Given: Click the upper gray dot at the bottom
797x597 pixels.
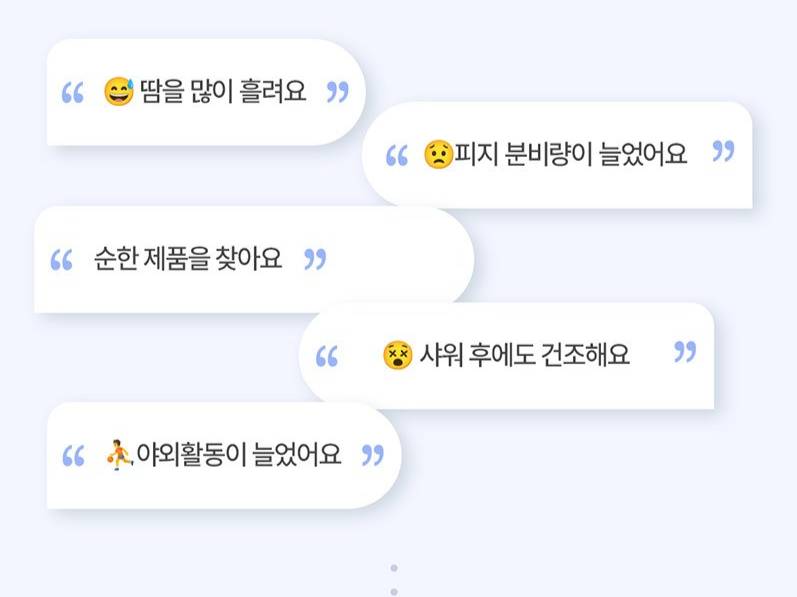Looking at the screenshot, I should [394, 568].
